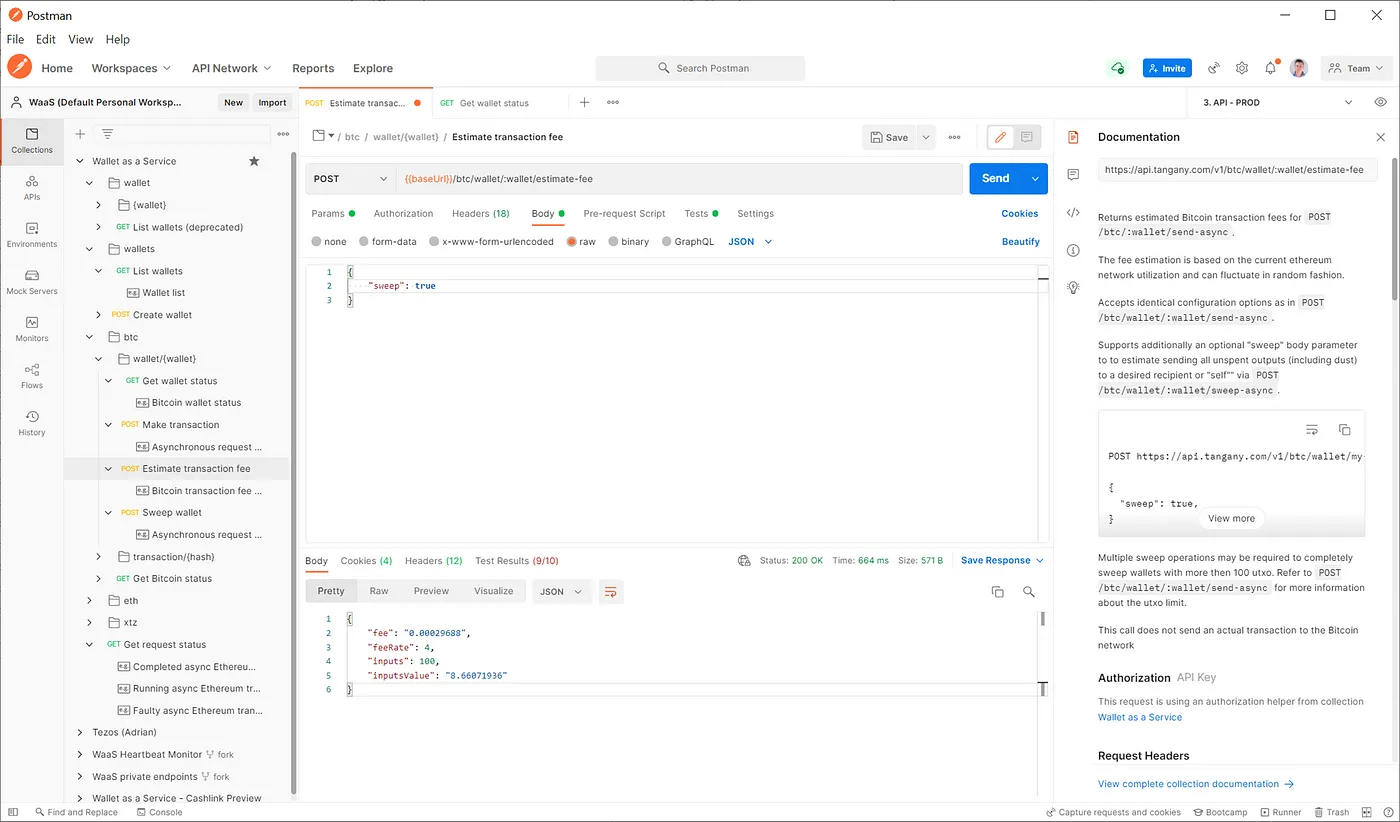
Task: Open the Comments icon in right sidebar
Action: pos(1073,174)
